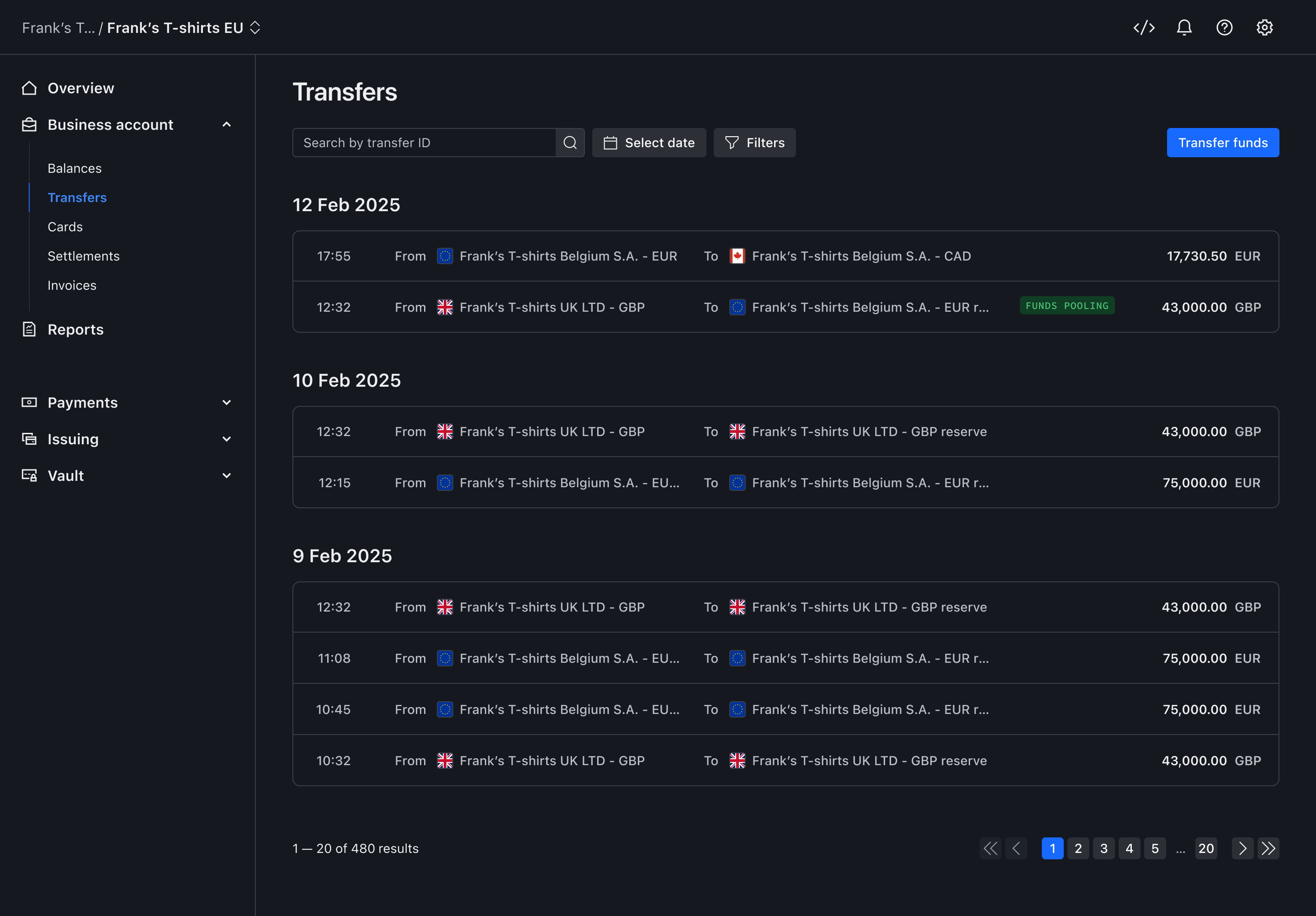Open the 10:32 transfer row

click(785, 761)
